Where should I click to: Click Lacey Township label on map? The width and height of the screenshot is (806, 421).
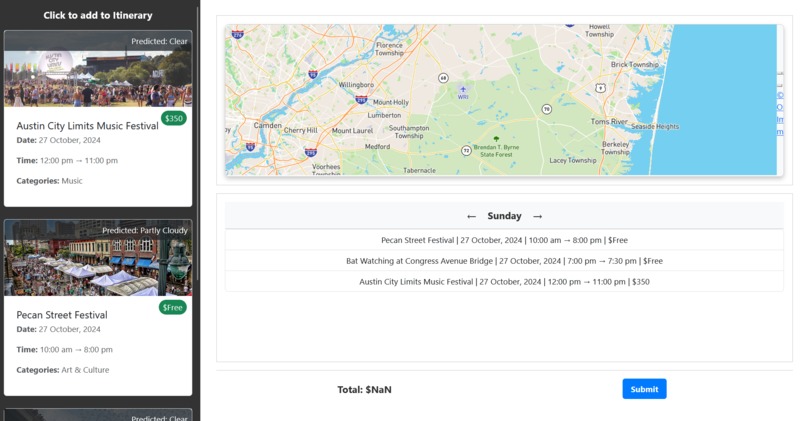(x=573, y=160)
